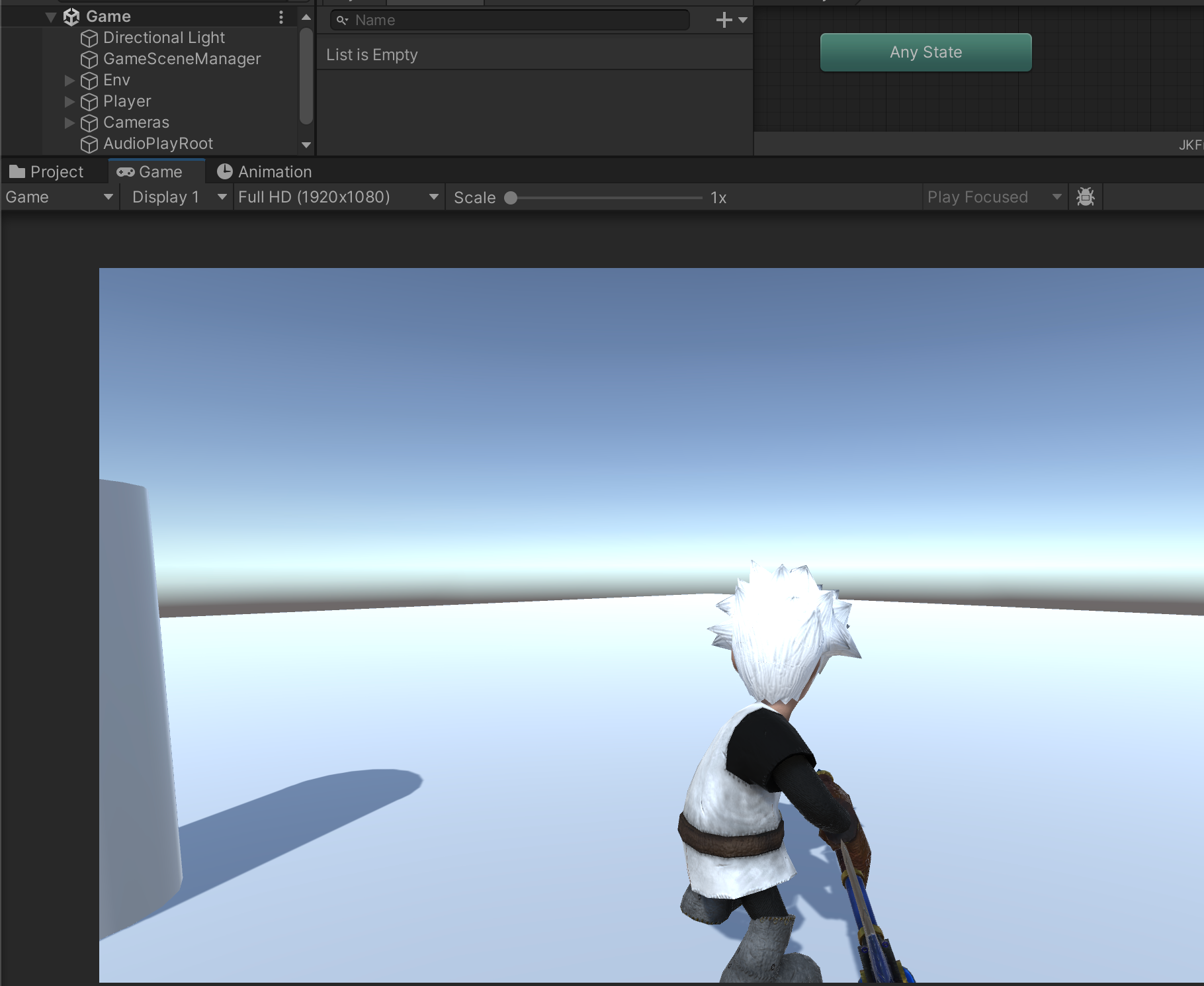Click the Project tab folder icon

pos(17,172)
